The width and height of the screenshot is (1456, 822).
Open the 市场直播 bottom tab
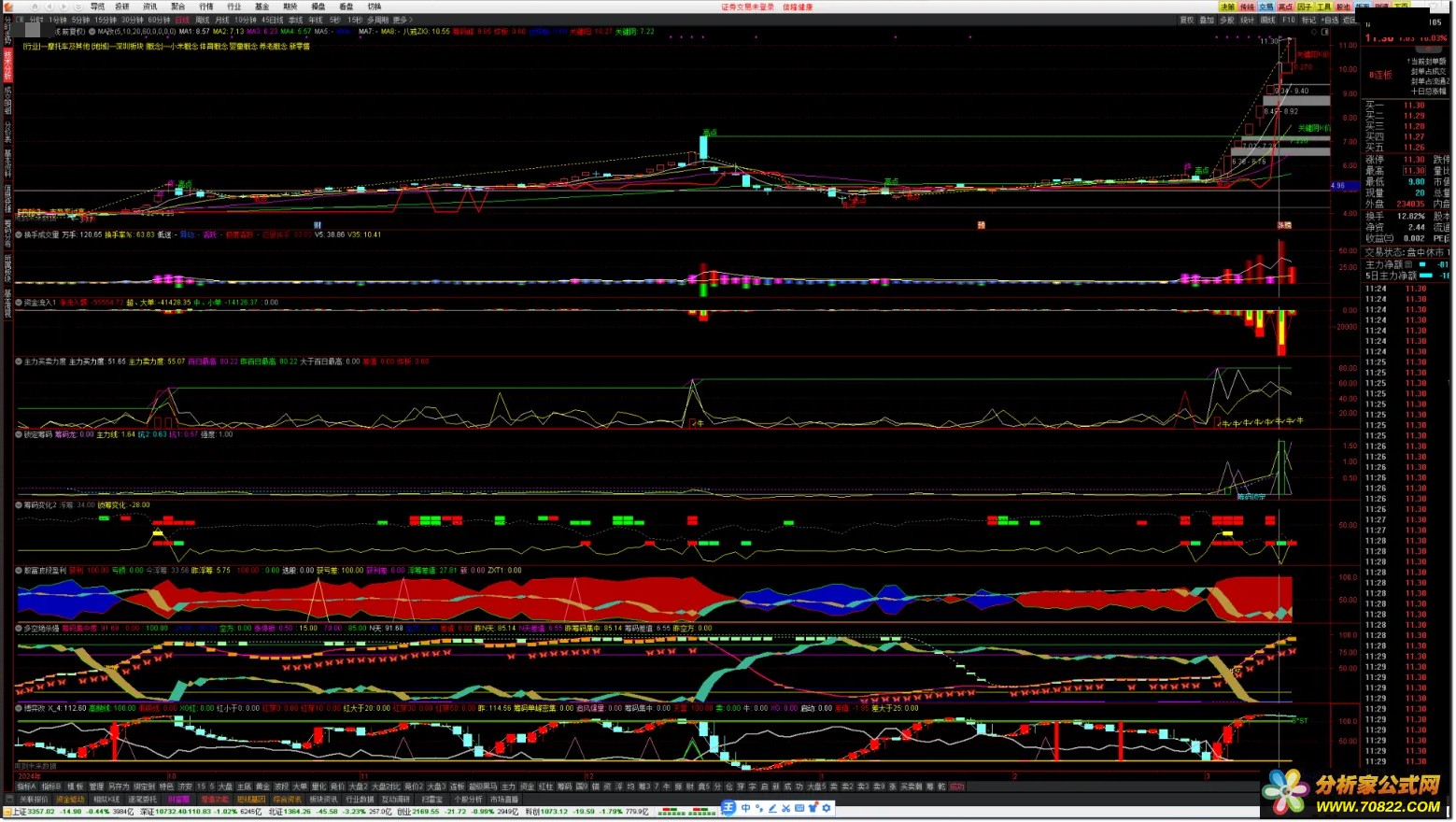[504, 800]
